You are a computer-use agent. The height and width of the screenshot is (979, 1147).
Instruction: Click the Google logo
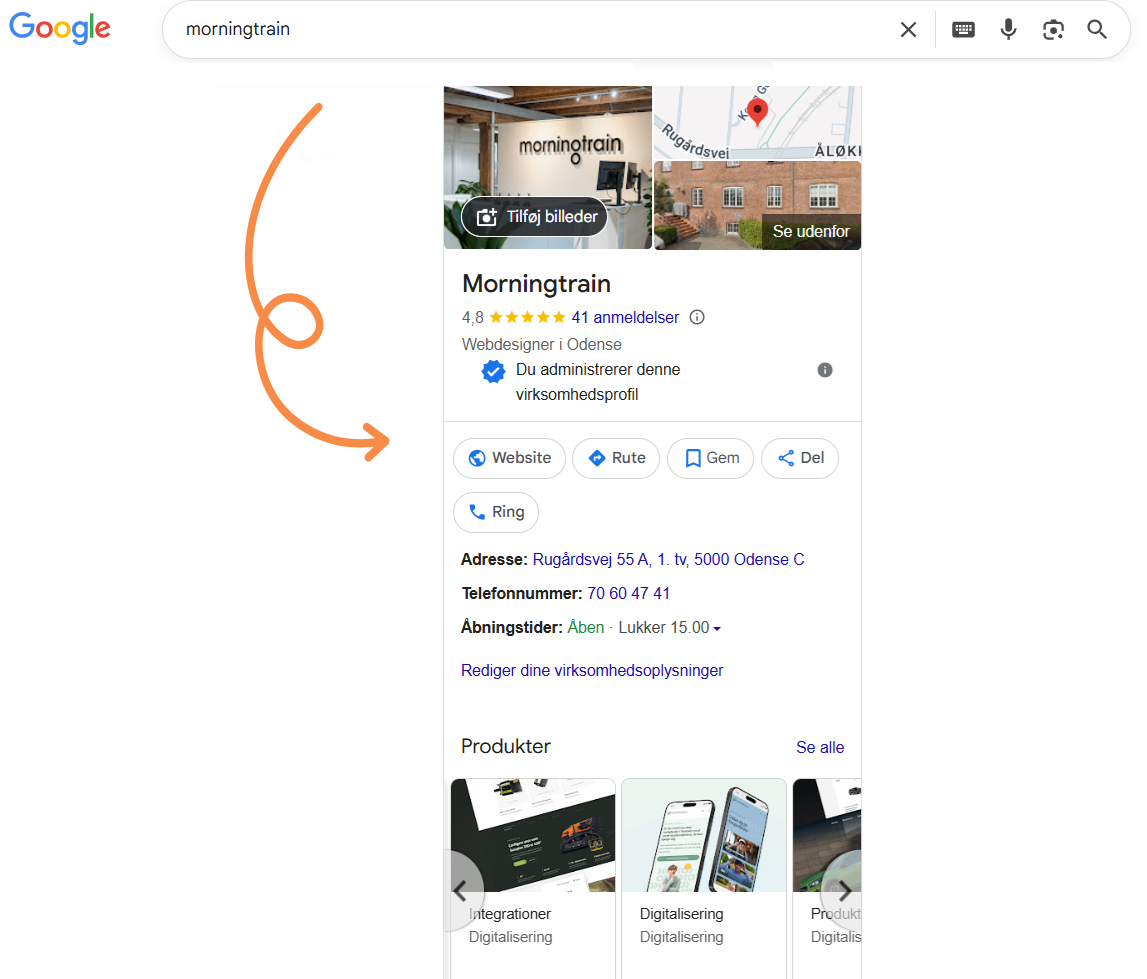pos(60,29)
